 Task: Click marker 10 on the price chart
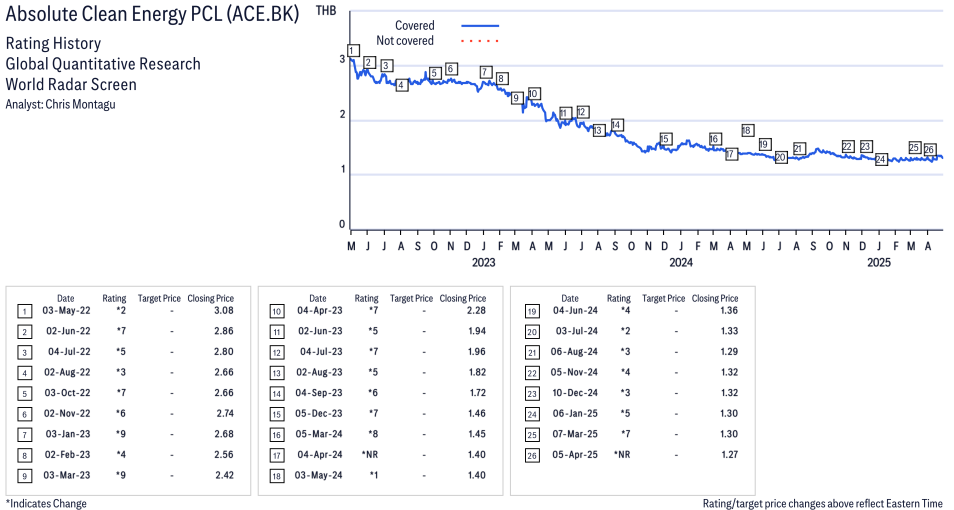click(534, 94)
